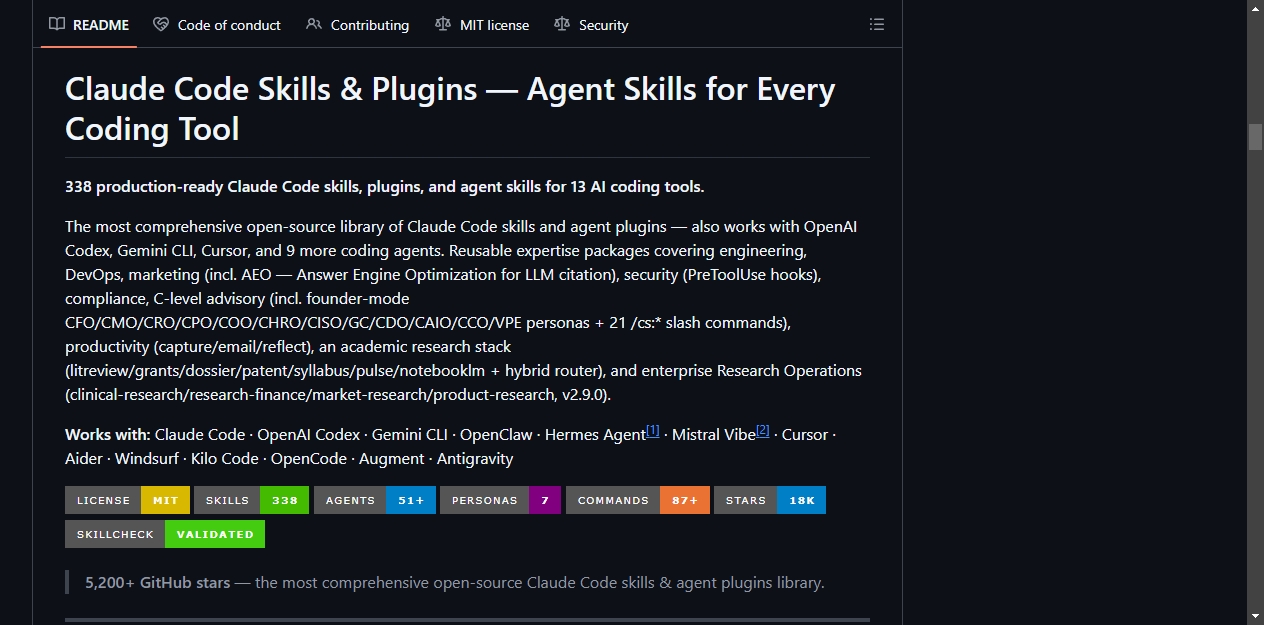
Task: Click the PERSONAS 7 badge
Action: click(500, 500)
